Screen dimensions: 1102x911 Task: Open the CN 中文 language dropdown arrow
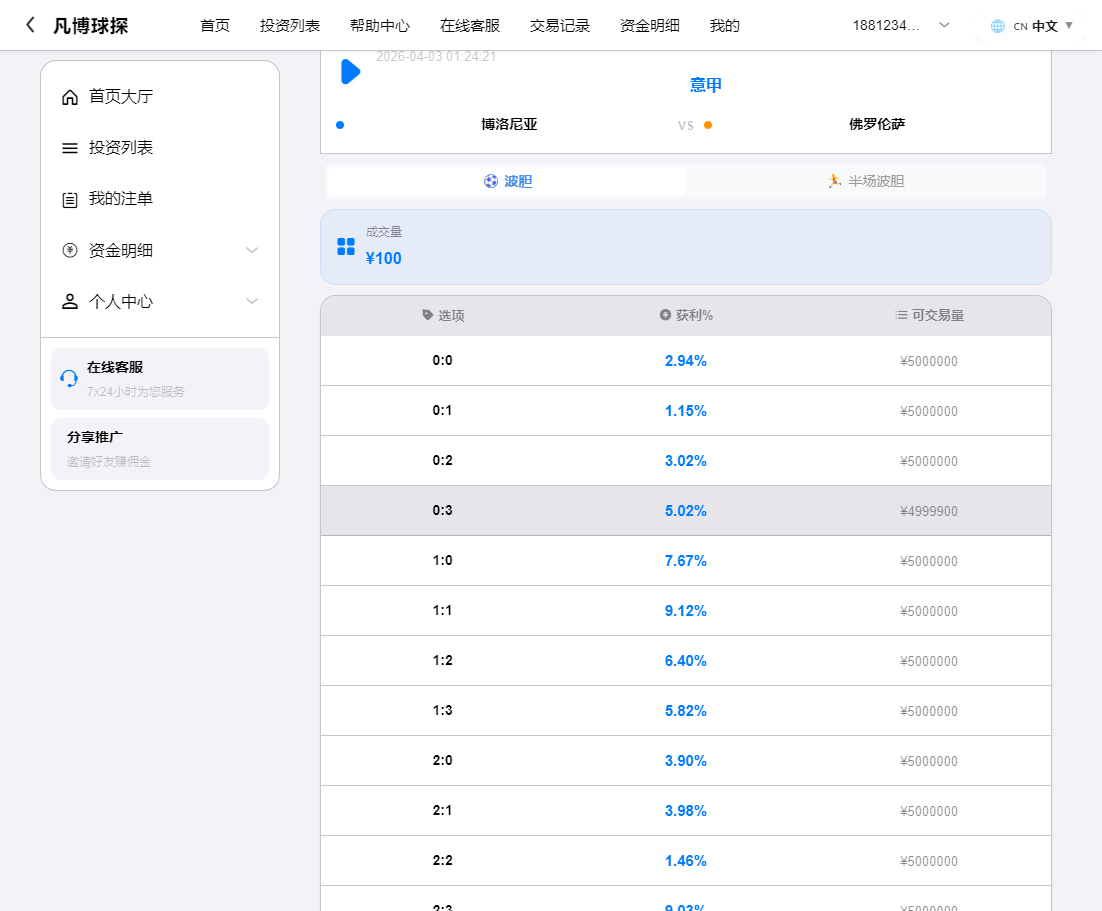pyautogui.click(x=1069, y=25)
